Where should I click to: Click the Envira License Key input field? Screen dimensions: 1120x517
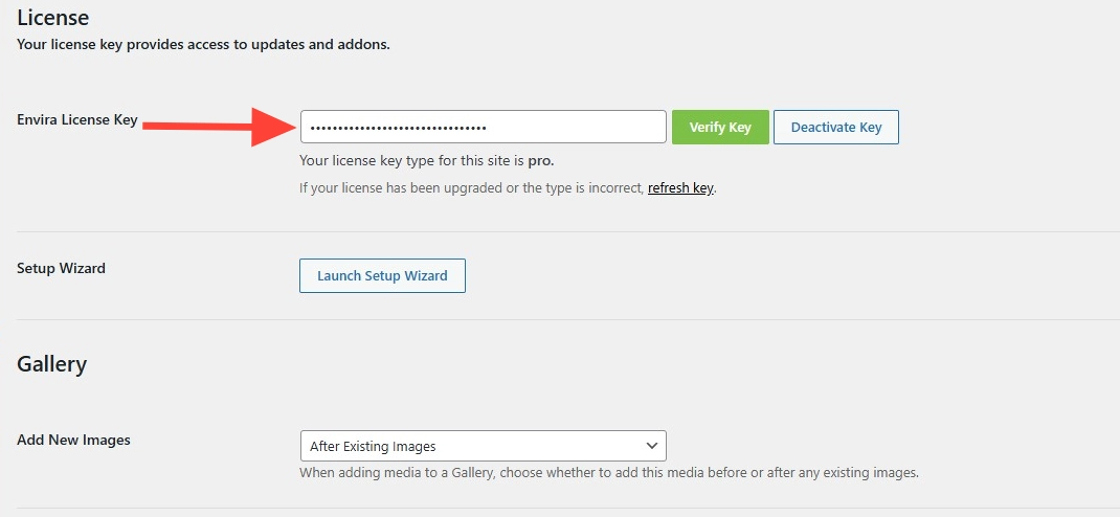(x=483, y=127)
